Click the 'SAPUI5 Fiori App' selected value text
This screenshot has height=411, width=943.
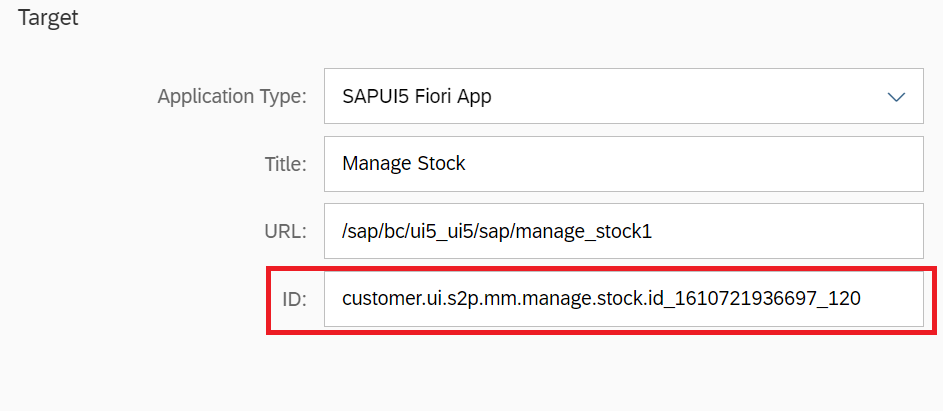(416, 97)
